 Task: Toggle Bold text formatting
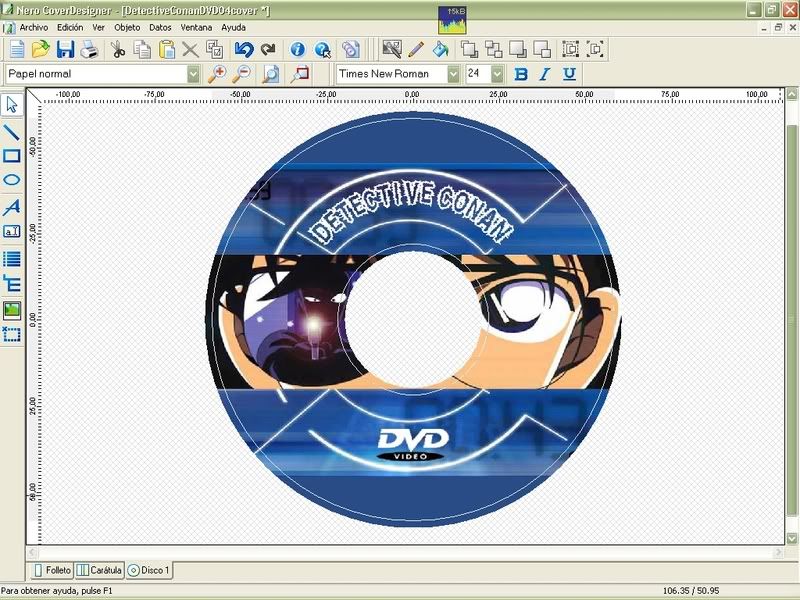pos(520,74)
